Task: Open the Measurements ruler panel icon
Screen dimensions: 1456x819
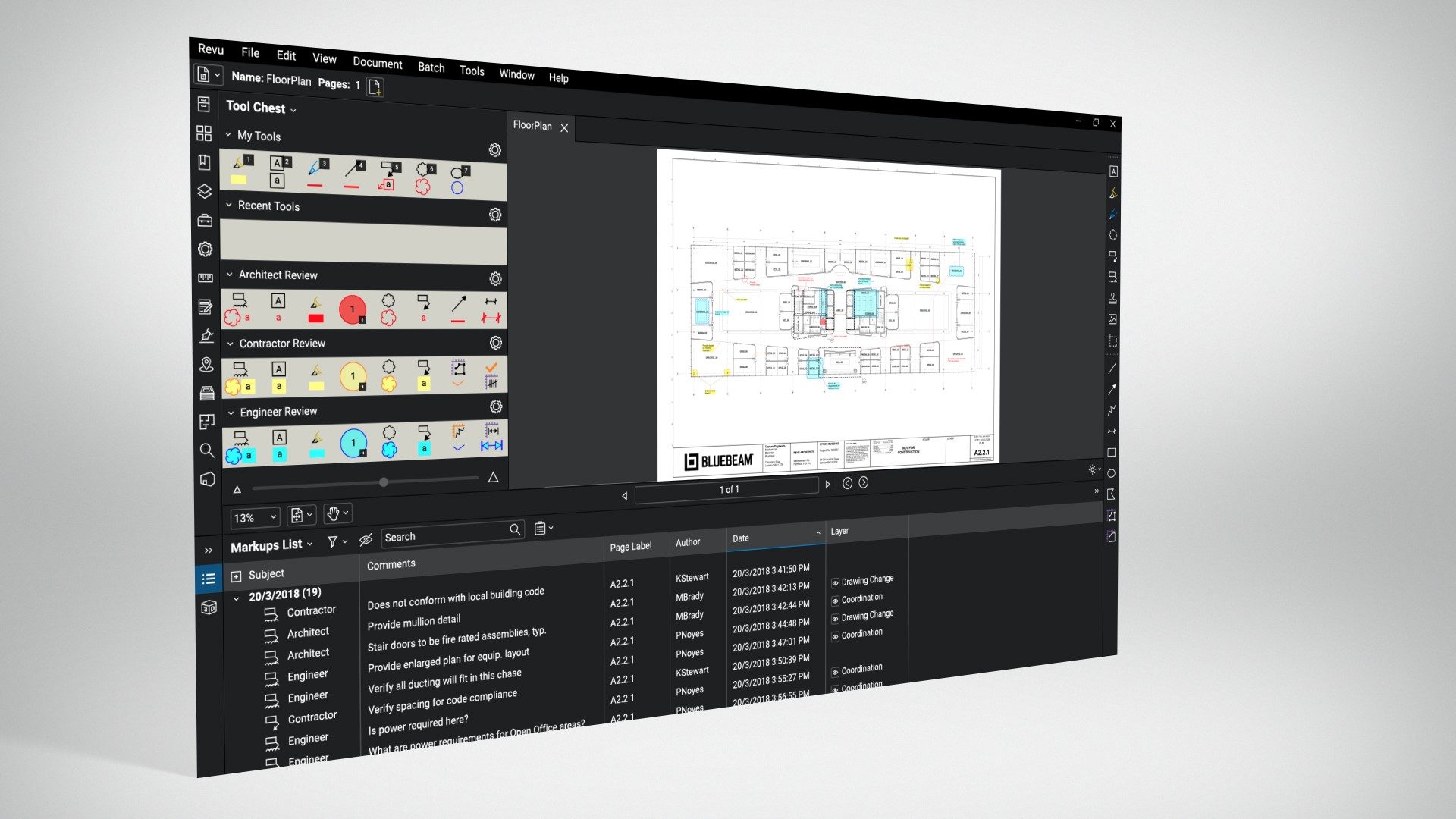Action: (206, 278)
